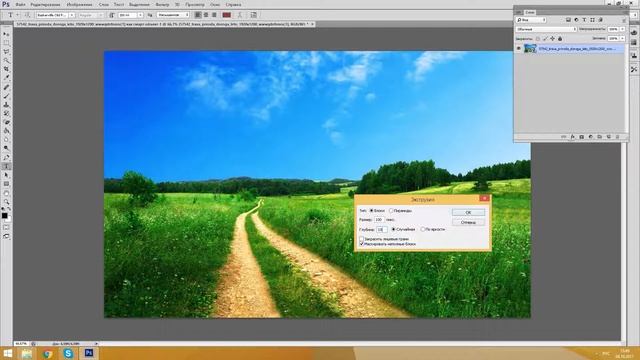
Task: Click right align text icon
Action: pos(214,15)
